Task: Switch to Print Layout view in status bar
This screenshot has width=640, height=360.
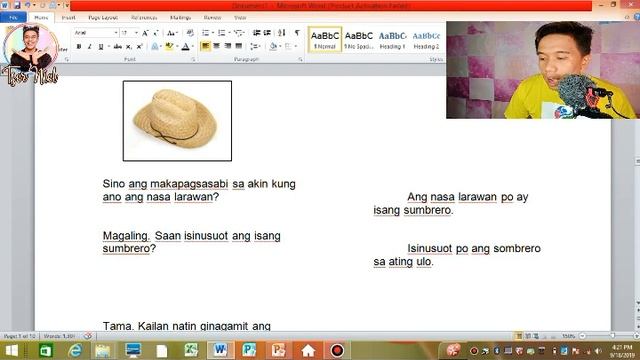Action: pyautogui.click(x=519, y=336)
